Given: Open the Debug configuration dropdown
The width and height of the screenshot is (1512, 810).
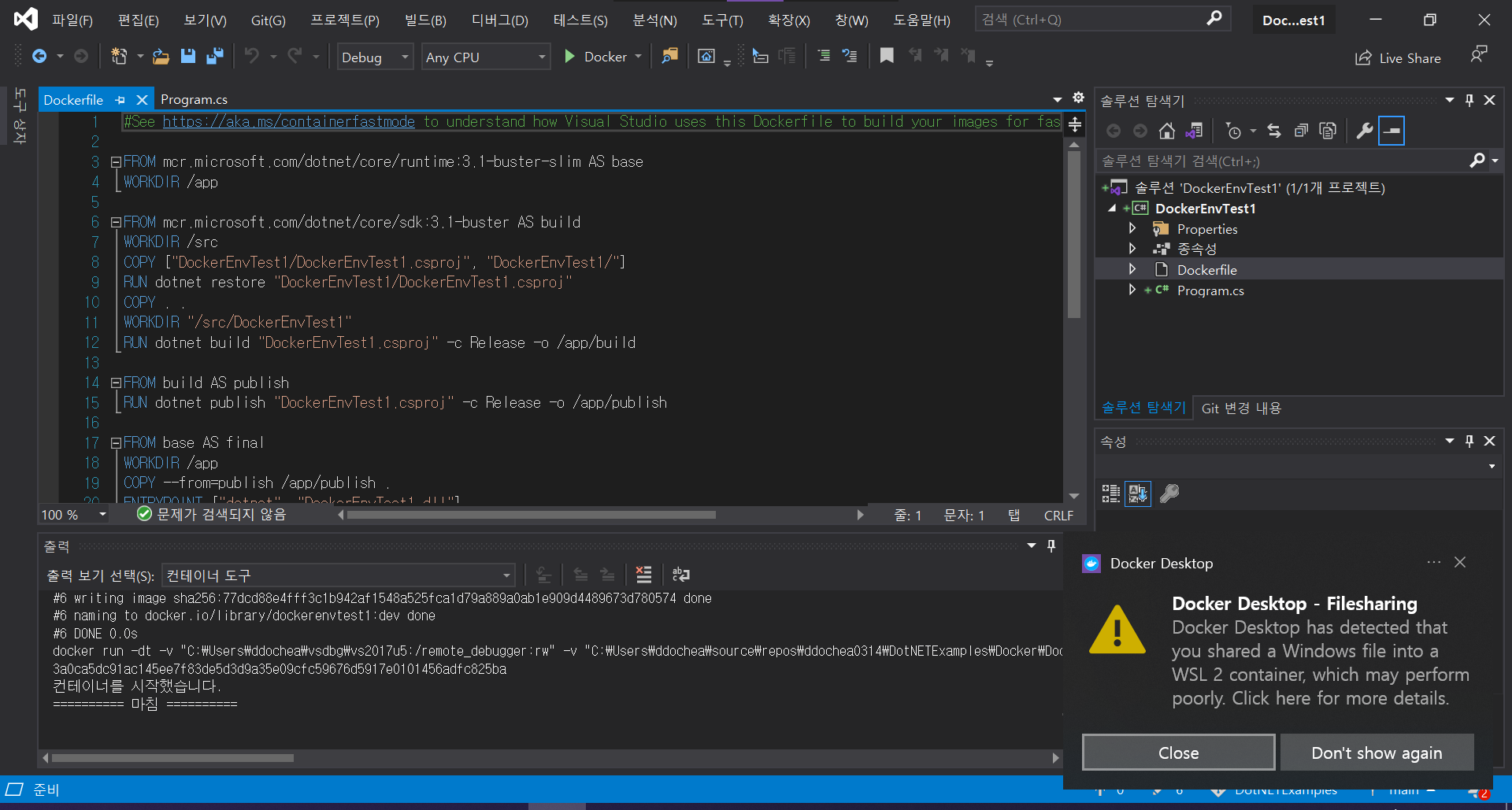Looking at the screenshot, I should (x=375, y=57).
